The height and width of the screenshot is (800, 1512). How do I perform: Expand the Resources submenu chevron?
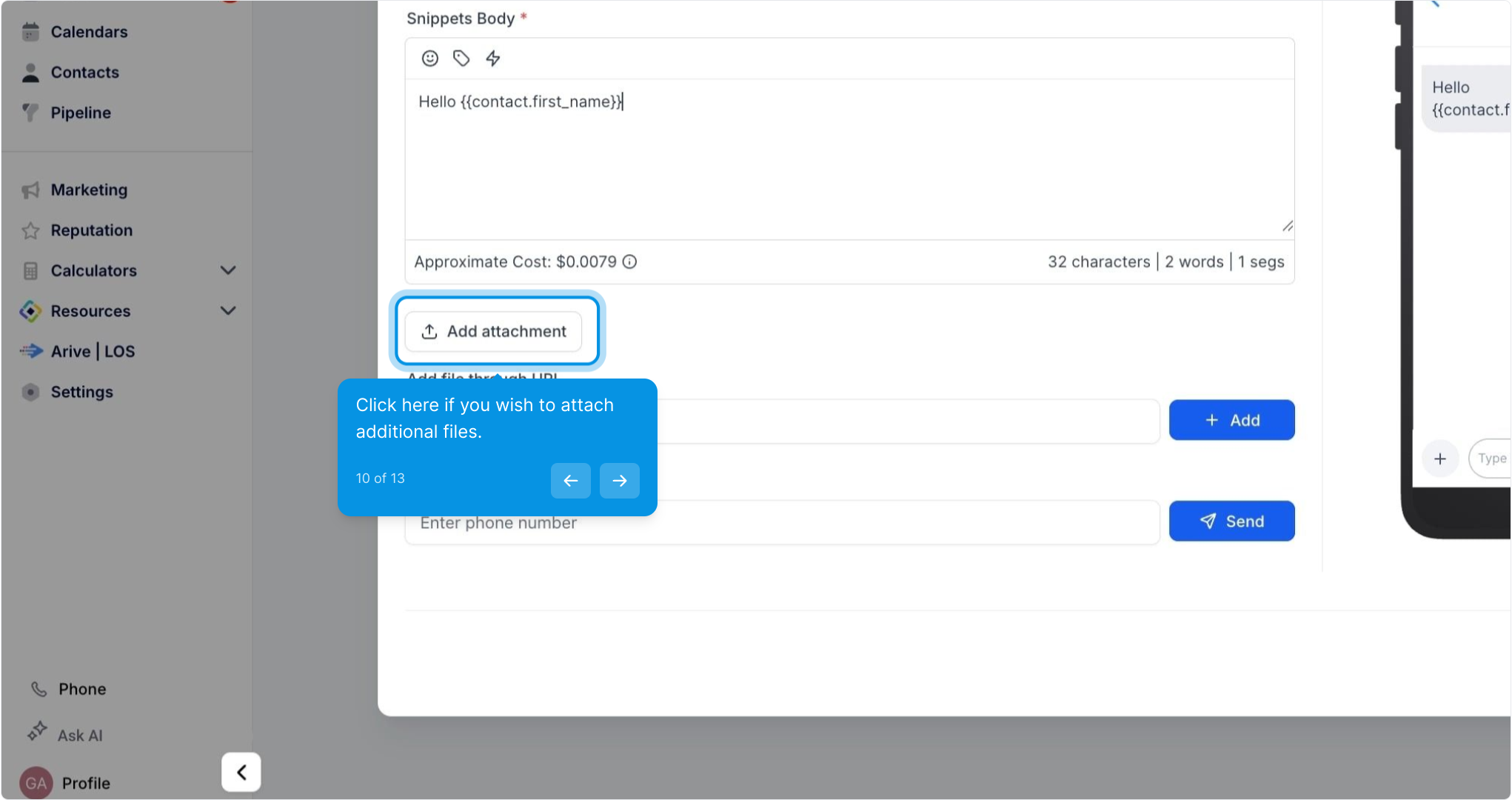(228, 311)
